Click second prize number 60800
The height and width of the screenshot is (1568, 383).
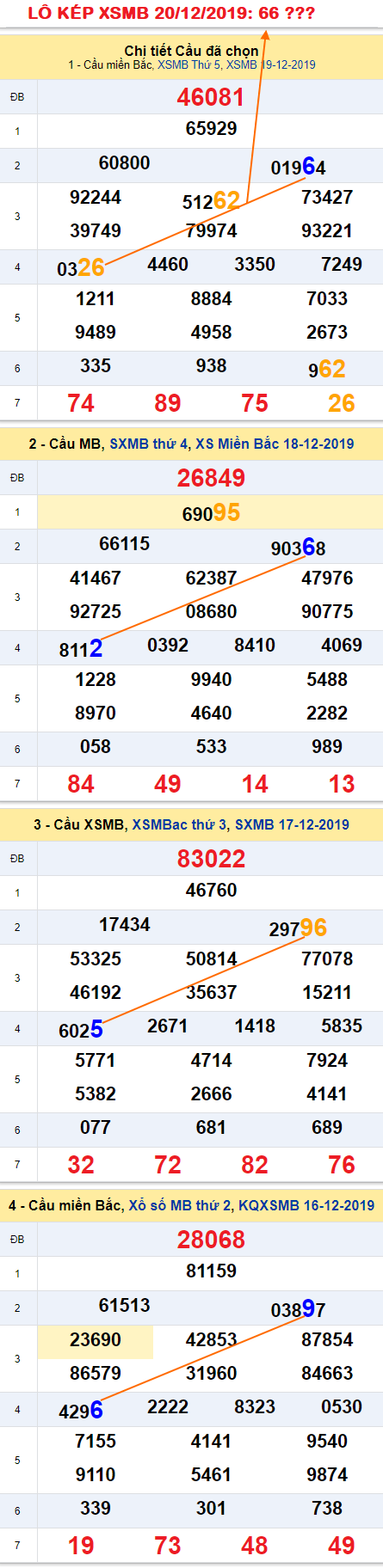[124, 163]
